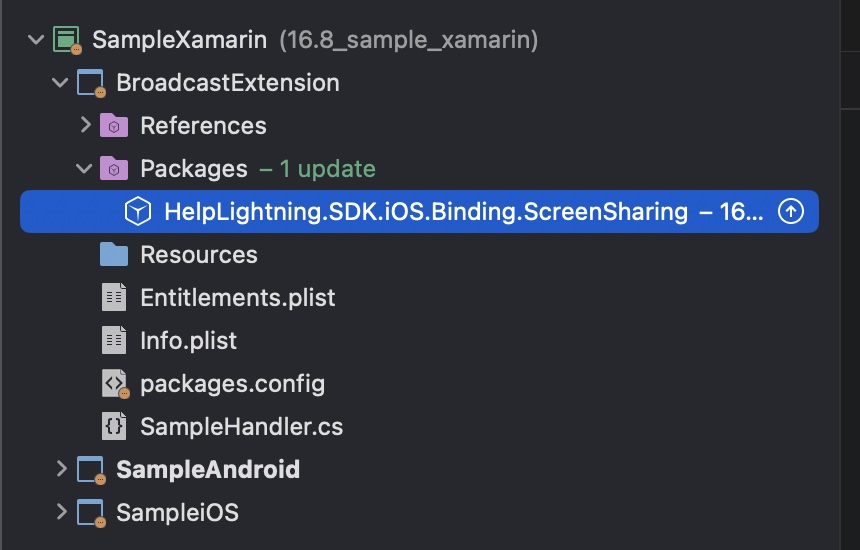Collapse the SampleXamarin solution node
860x550 pixels.
pos(36,40)
